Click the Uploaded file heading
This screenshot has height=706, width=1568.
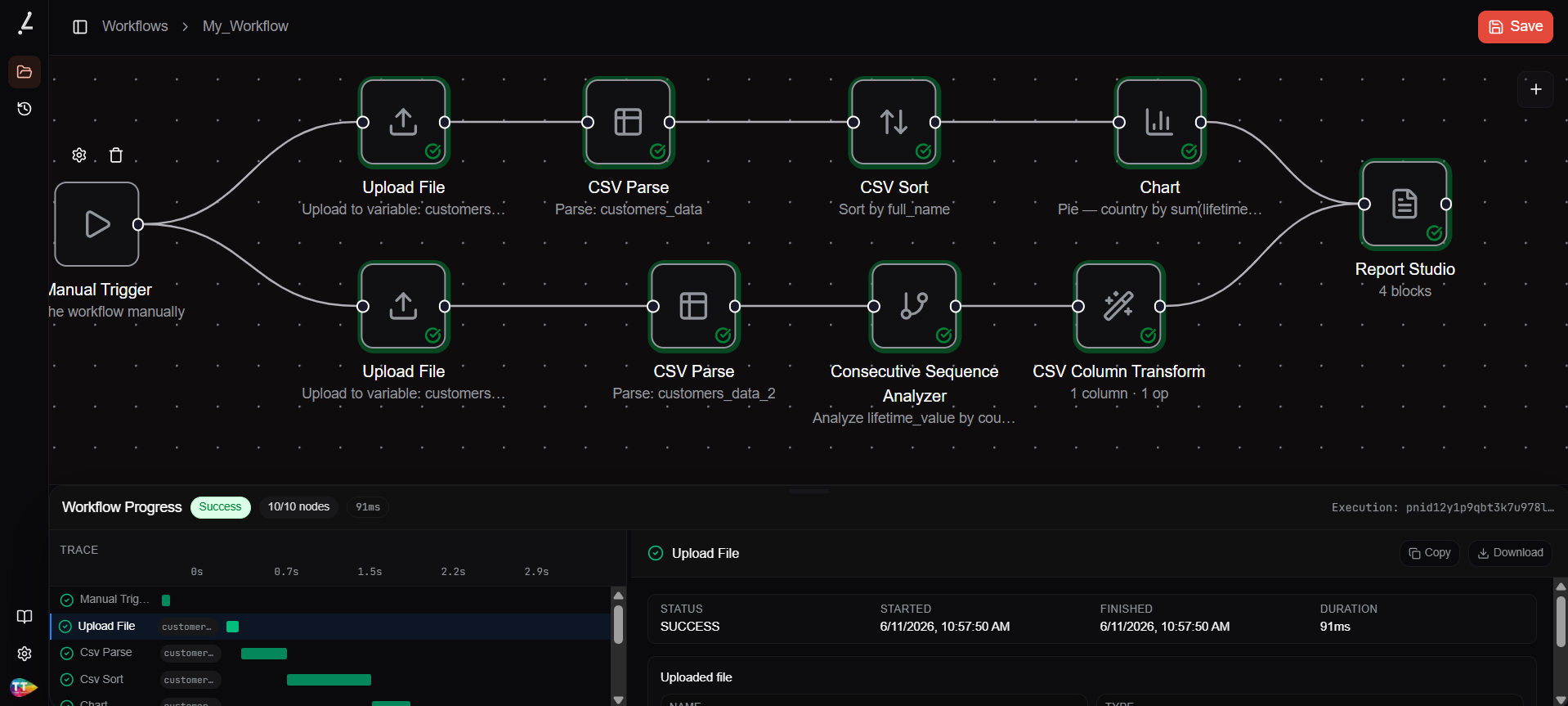pos(697,677)
